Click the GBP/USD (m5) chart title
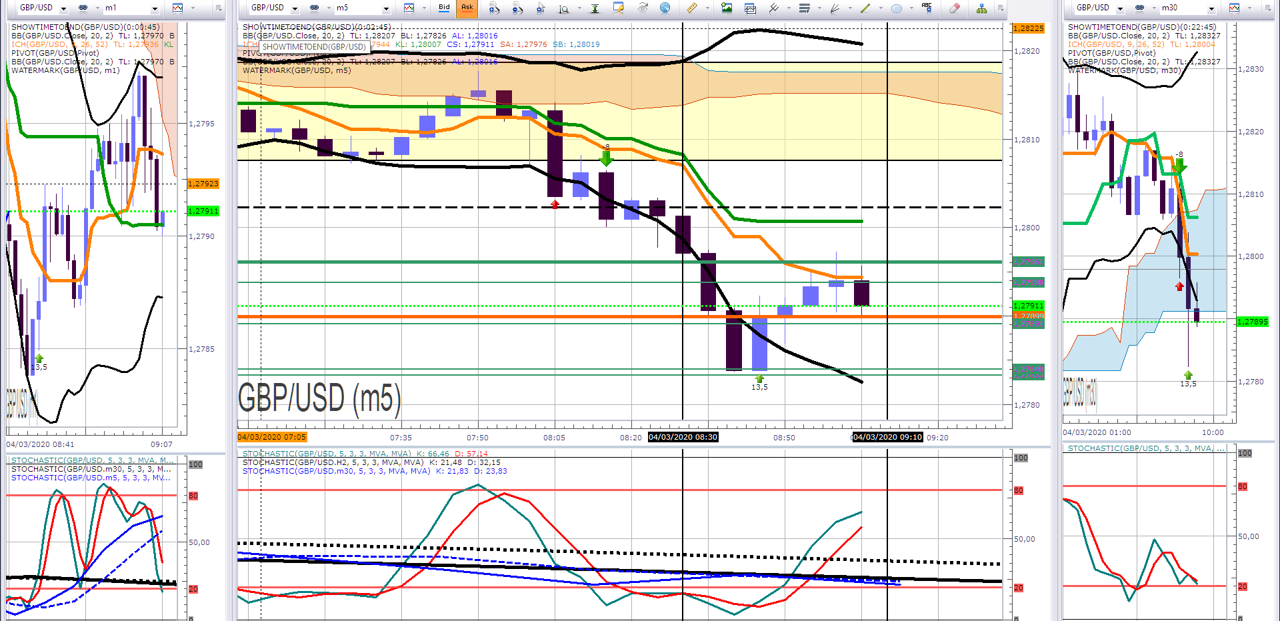 point(318,400)
